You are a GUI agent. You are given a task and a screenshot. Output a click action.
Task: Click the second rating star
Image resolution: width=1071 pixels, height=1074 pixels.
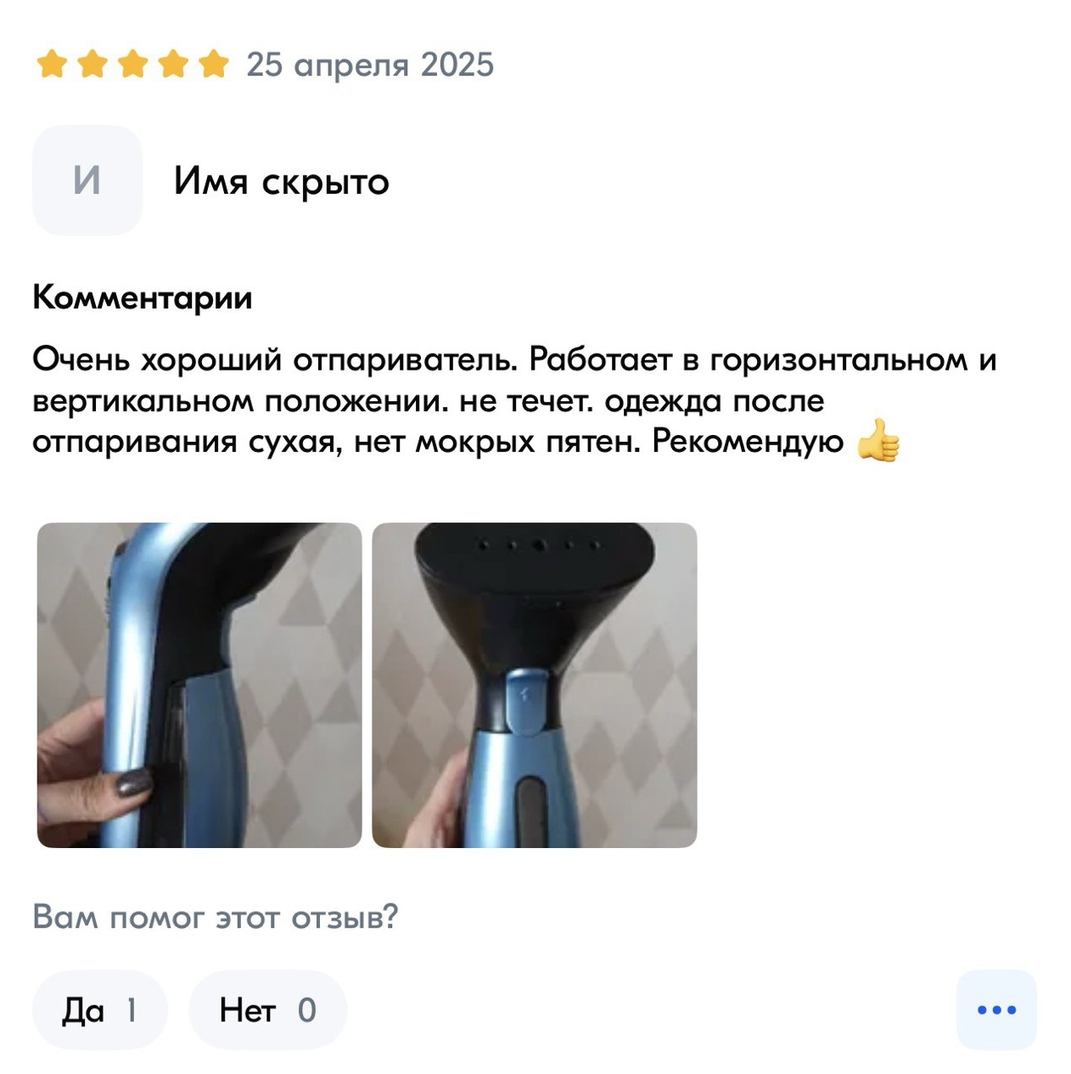pyautogui.click(x=92, y=64)
